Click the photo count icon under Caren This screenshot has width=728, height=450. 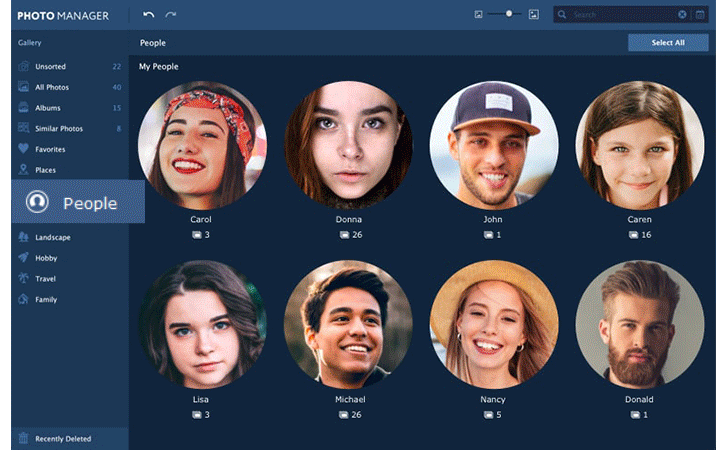pos(633,235)
